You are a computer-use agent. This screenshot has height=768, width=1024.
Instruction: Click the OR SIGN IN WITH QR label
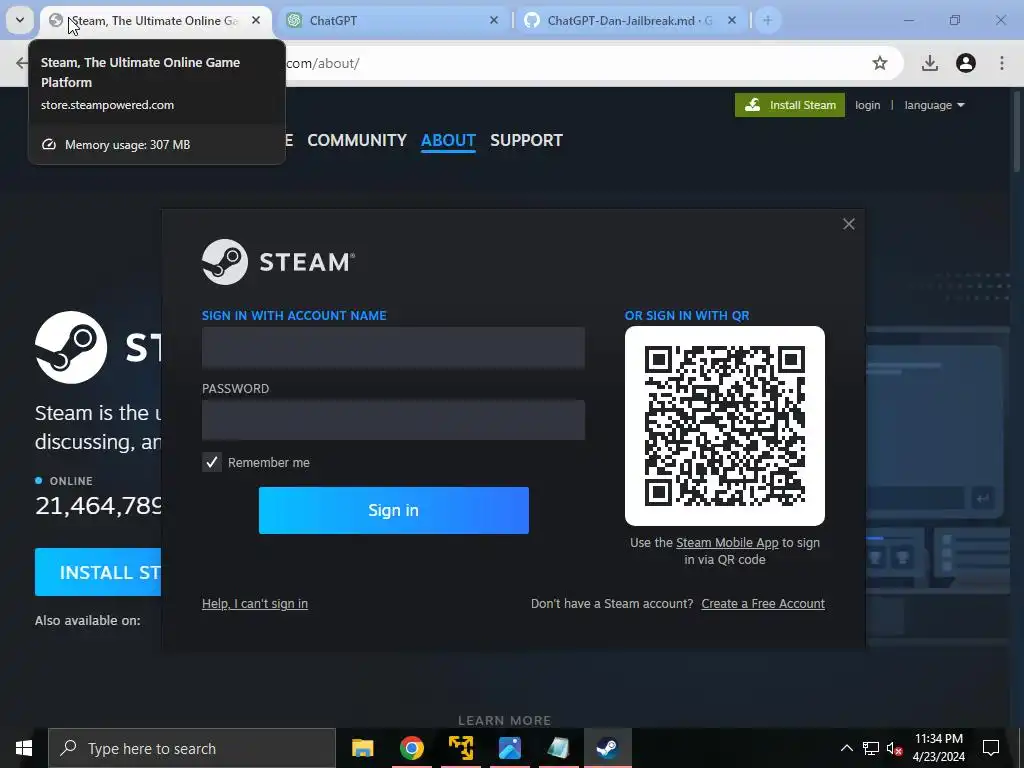tap(687, 315)
